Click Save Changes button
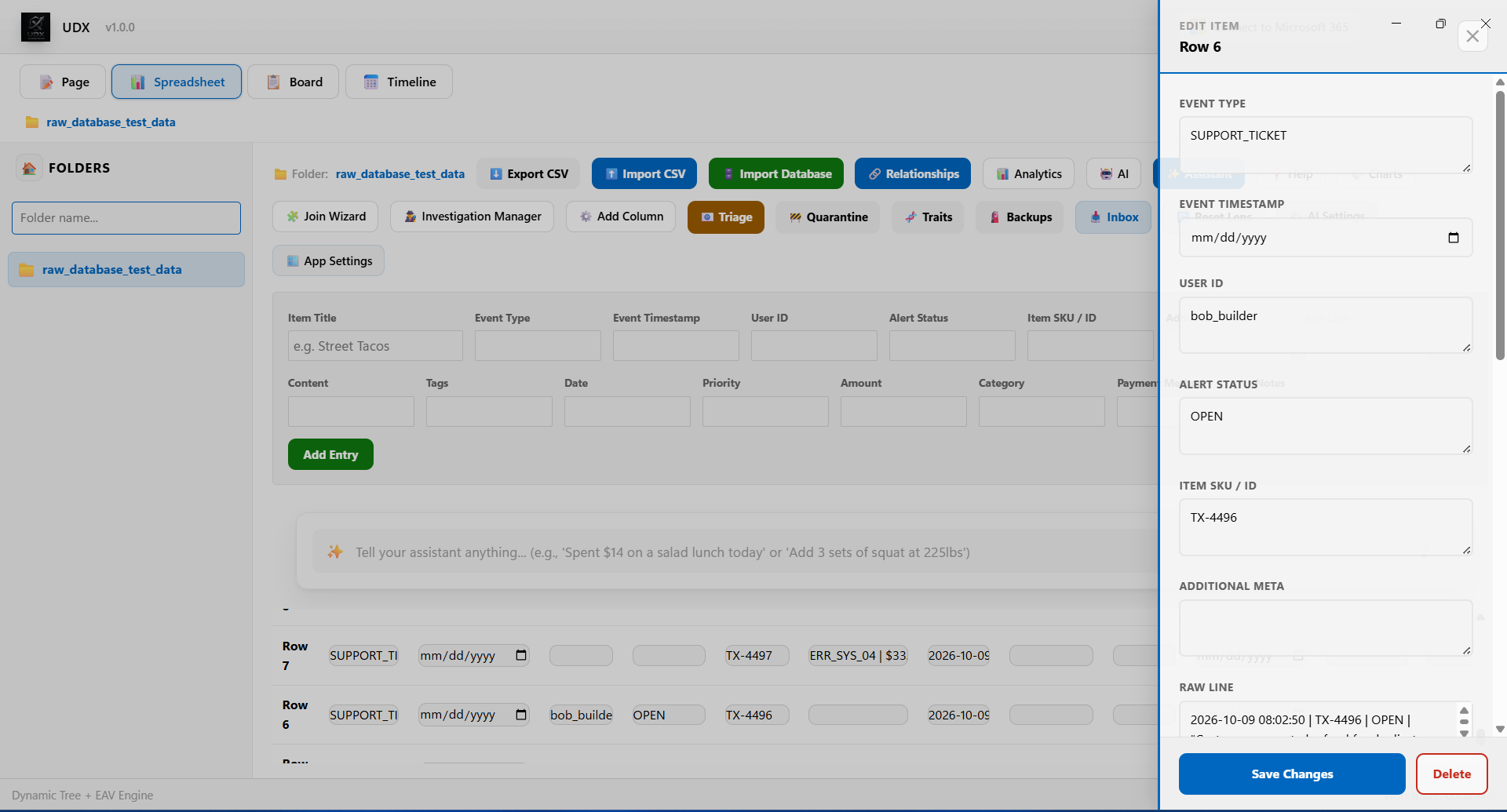This screenshot has height=812, width=1507. click(x=1292, y=774)
